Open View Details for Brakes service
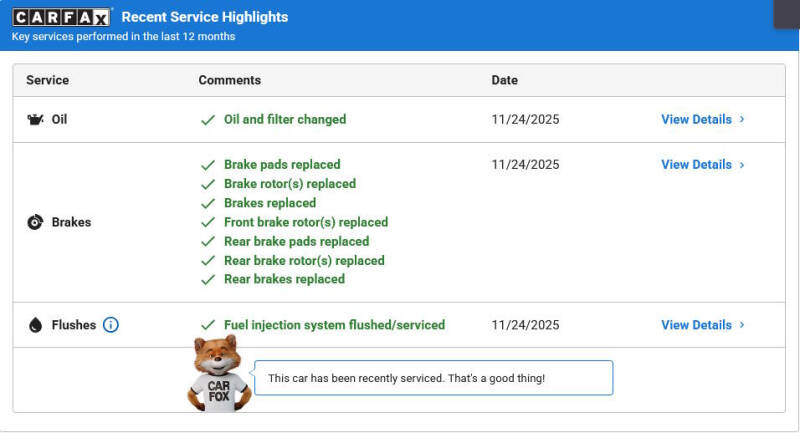The height and width of the screenshot is (433, 800). (x=696, y=165)
